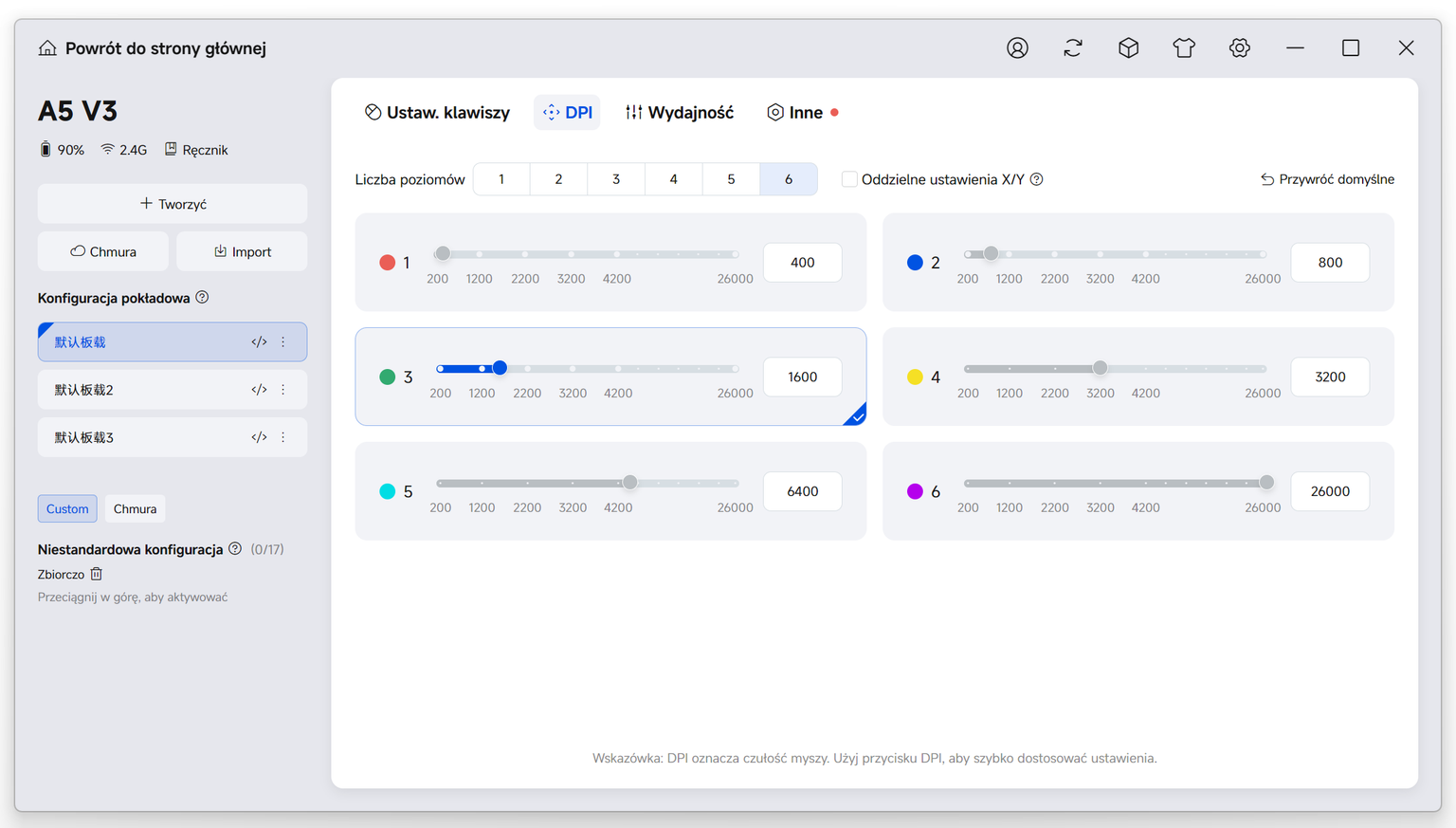
Task: Open the cube icon in the title bar
Action: pyautogui.click(x=1128, y=48)
